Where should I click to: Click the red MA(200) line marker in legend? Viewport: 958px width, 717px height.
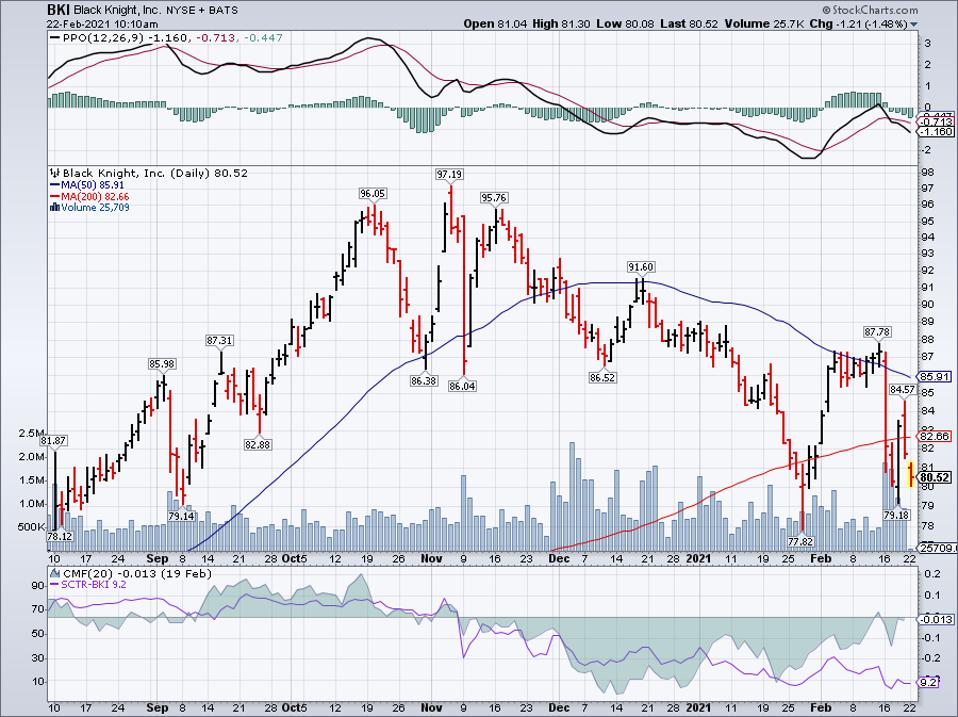coord(54,197)
